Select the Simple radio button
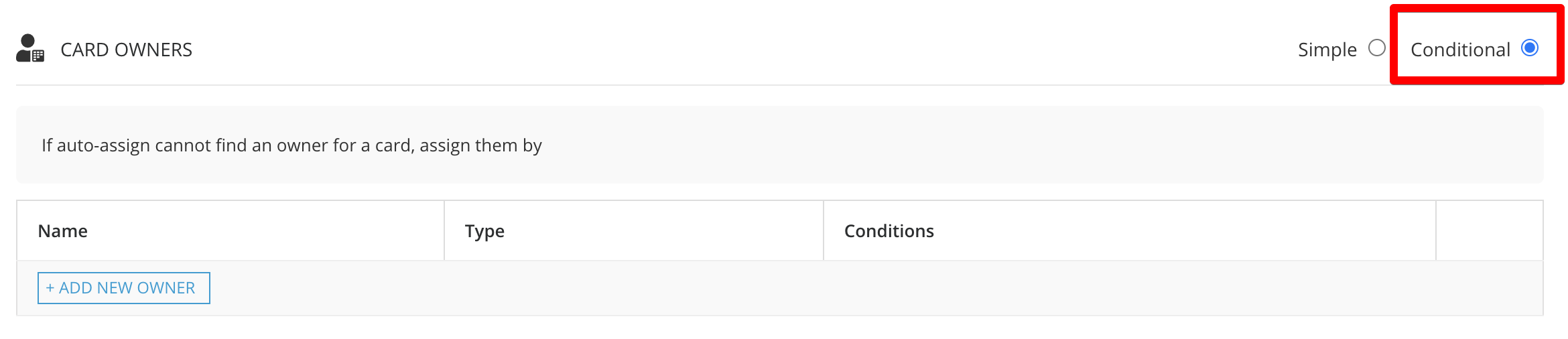 [1377, 48]
